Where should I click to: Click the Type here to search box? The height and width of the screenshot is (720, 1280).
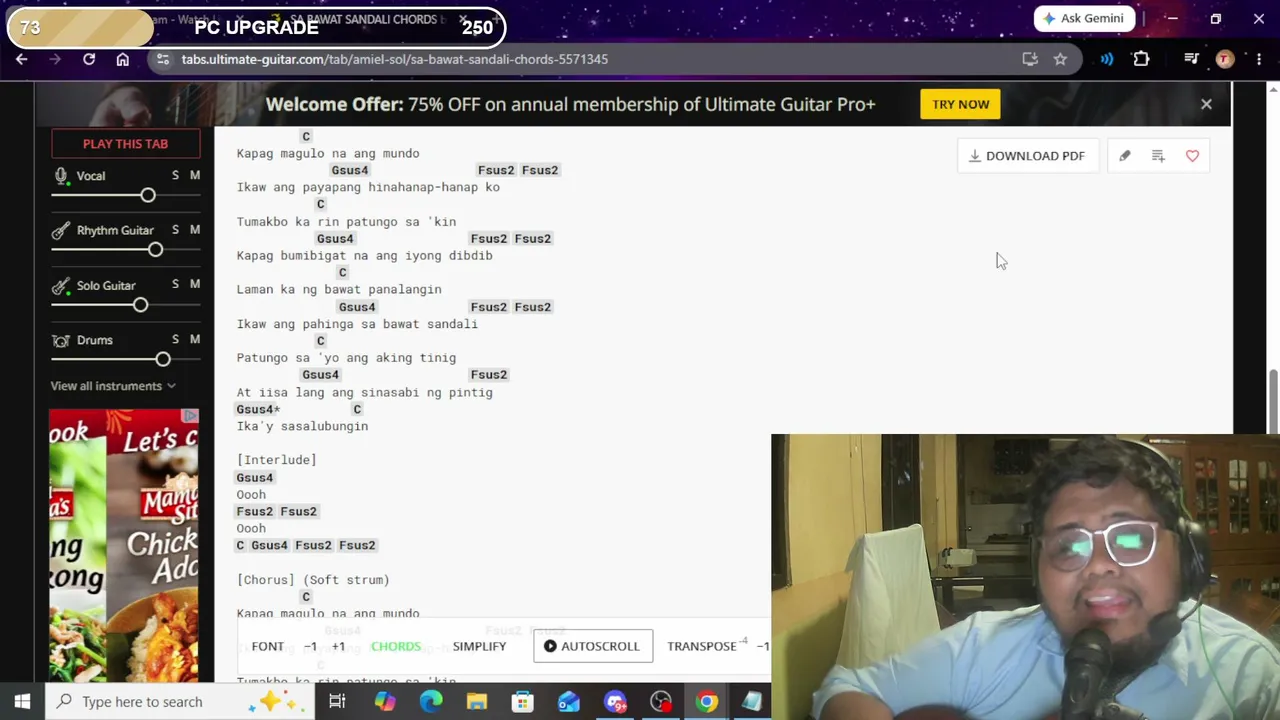[178, 701]
